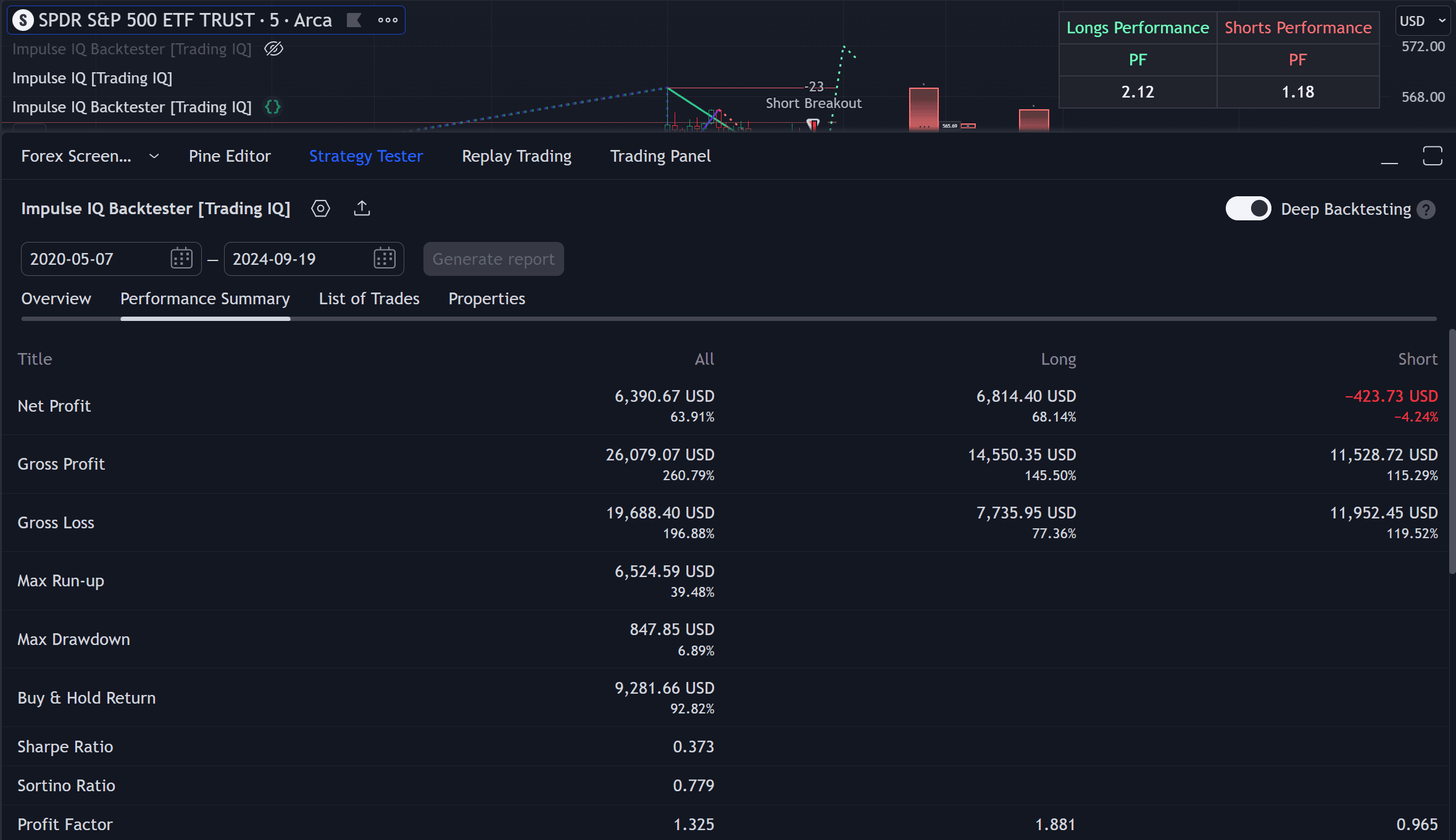Click the Short Breakout chart label
This screenshot has height=840, width=1456.
(x=813, y=103)
